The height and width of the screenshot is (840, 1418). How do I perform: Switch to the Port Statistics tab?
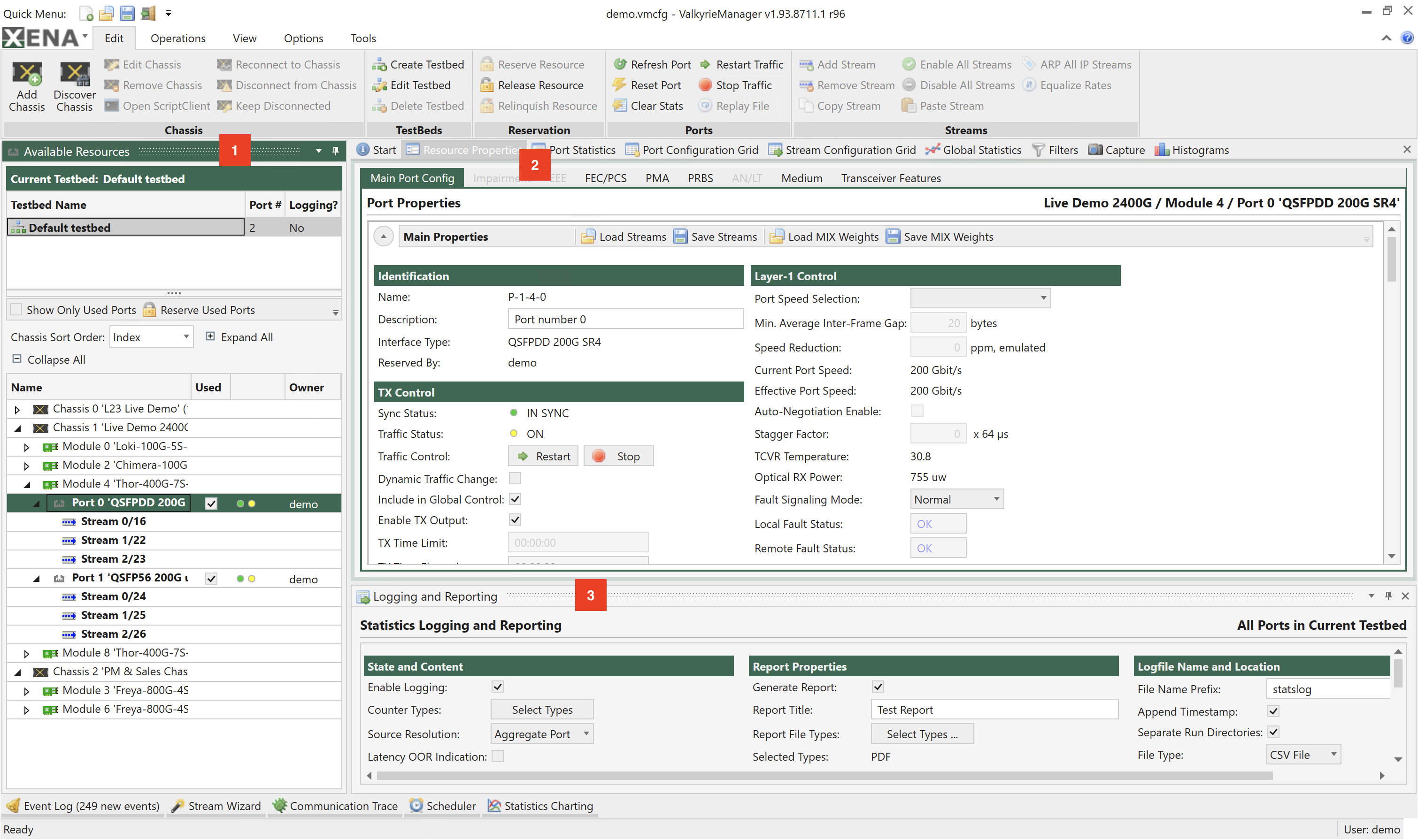point(582,150)
